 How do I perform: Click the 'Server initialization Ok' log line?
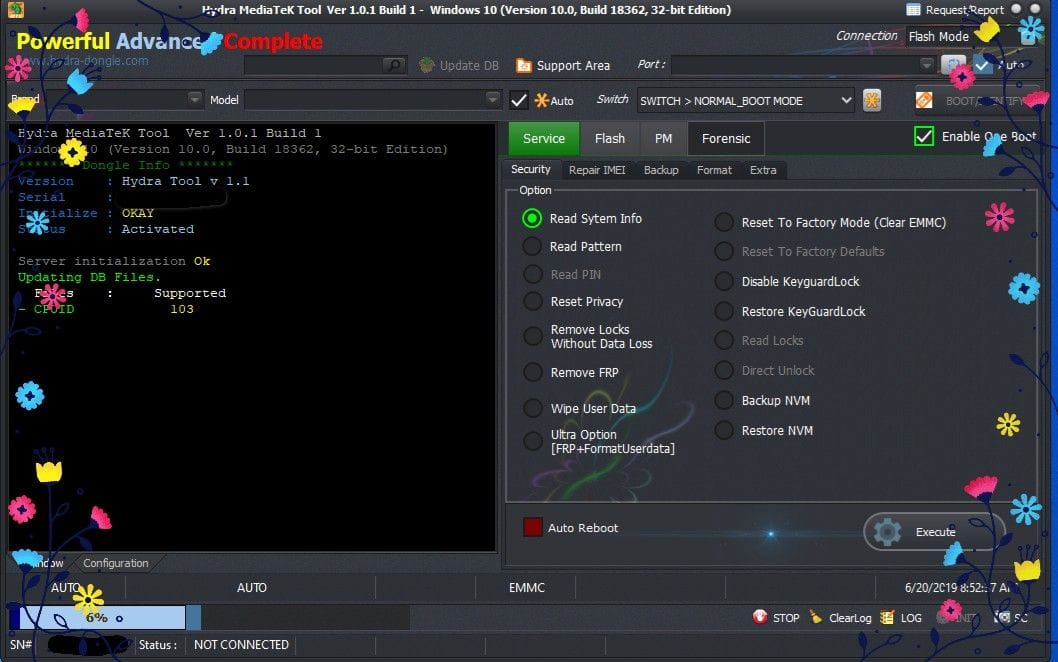114,261
